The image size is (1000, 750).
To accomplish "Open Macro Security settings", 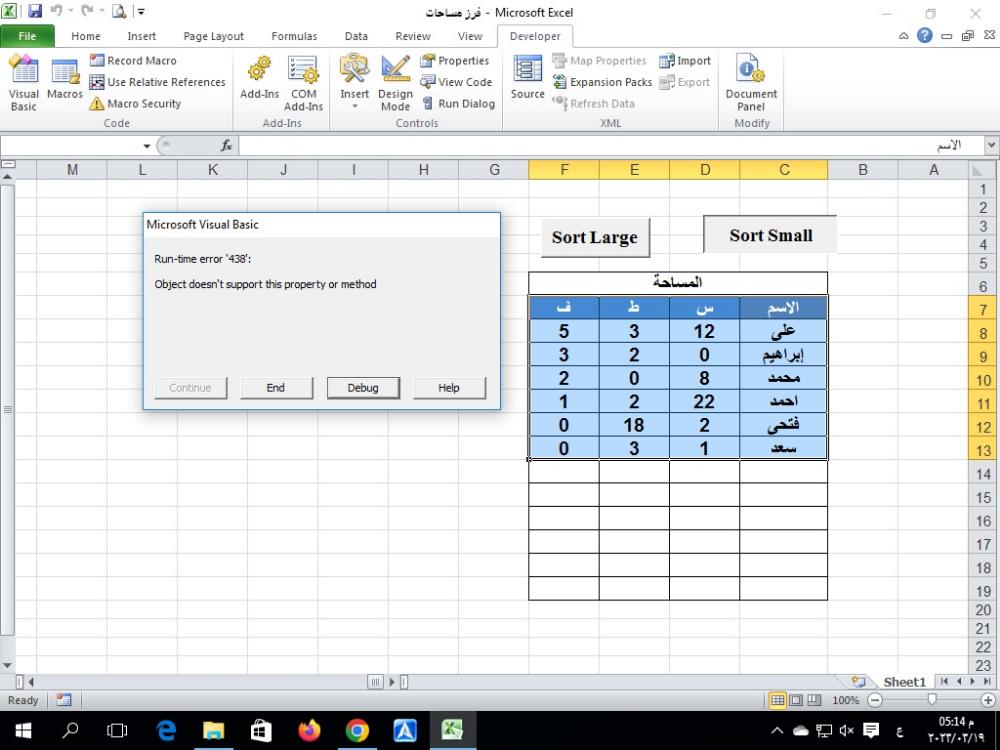I will click(135, 103).
